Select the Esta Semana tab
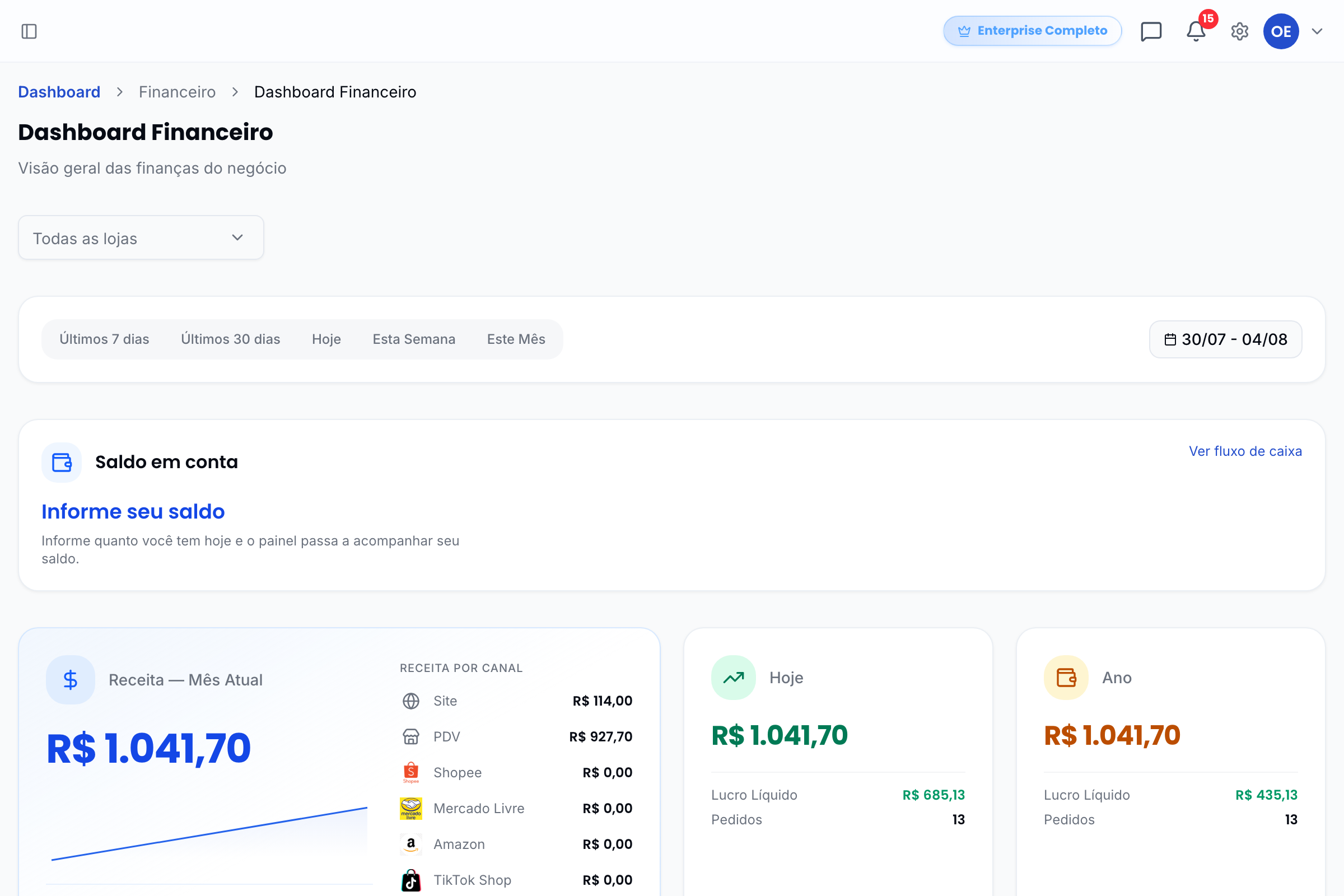Image resolution: width=1344 pixels, height=896 pixels. click(414, 339)
